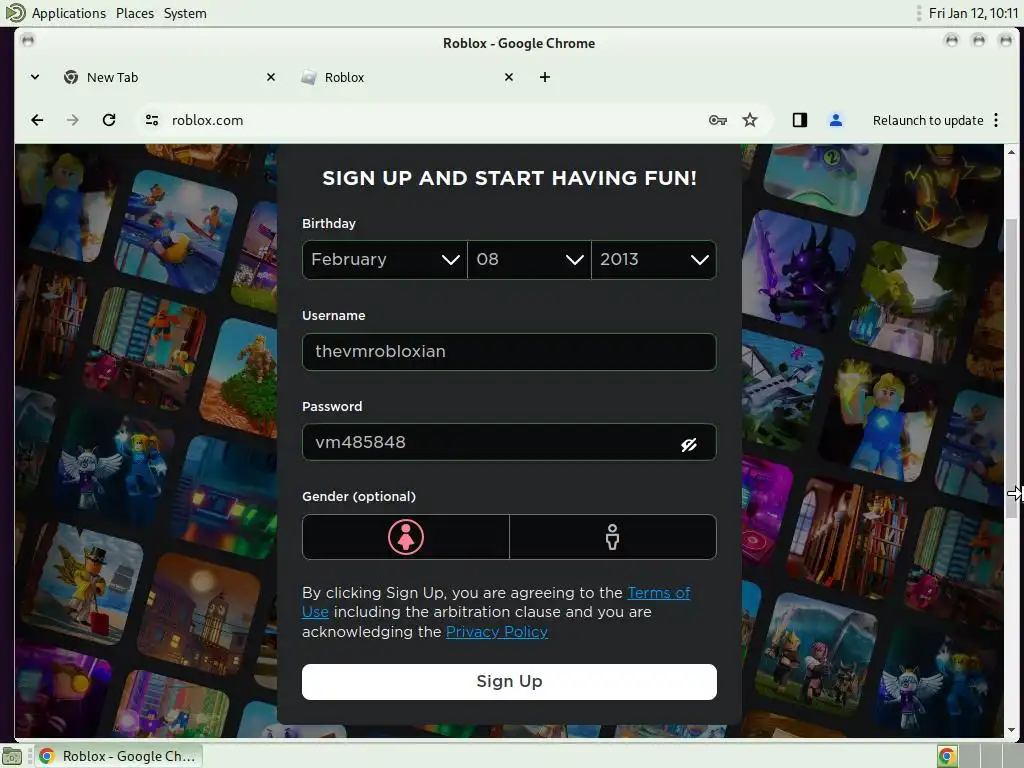
Task: Click the sign-up heading text
Action: [509, 178]
